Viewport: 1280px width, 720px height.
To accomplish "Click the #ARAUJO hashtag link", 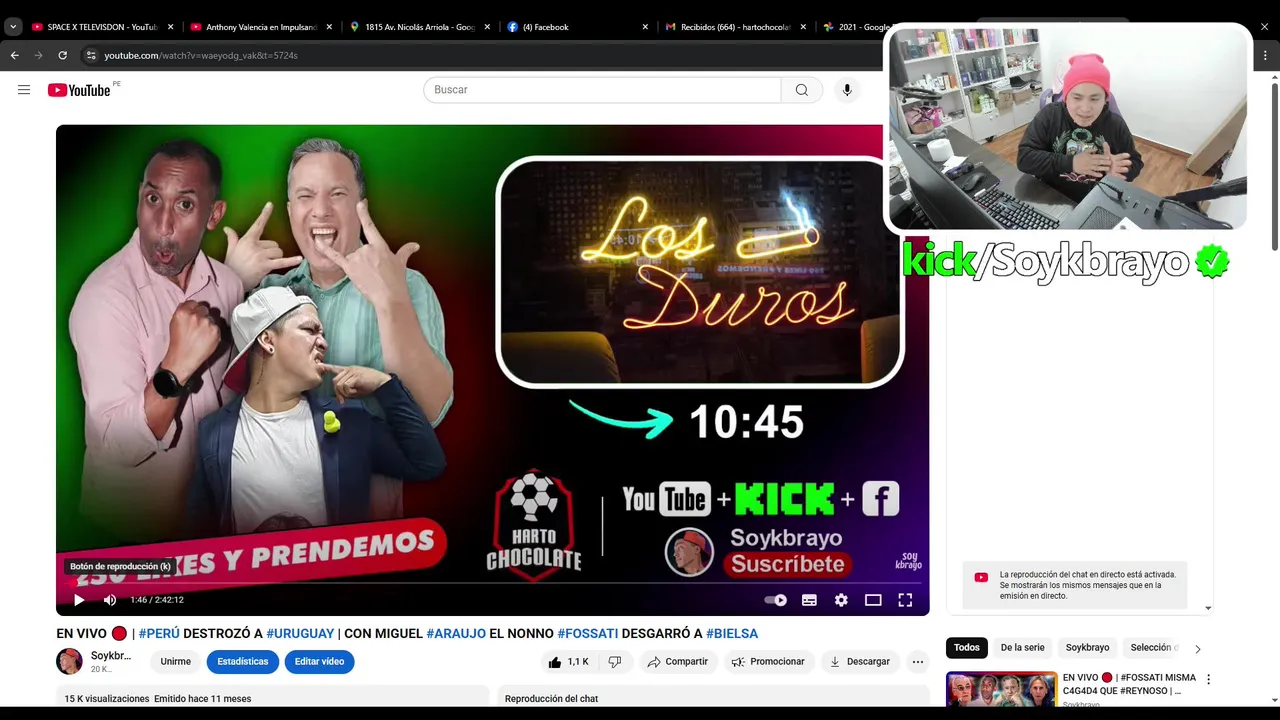I will click(456, 634).
